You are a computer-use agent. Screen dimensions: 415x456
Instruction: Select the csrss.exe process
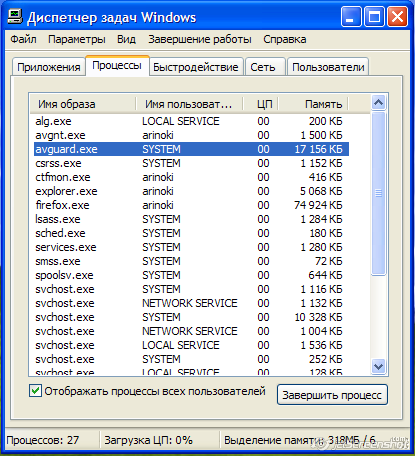(x=192, y=163)
